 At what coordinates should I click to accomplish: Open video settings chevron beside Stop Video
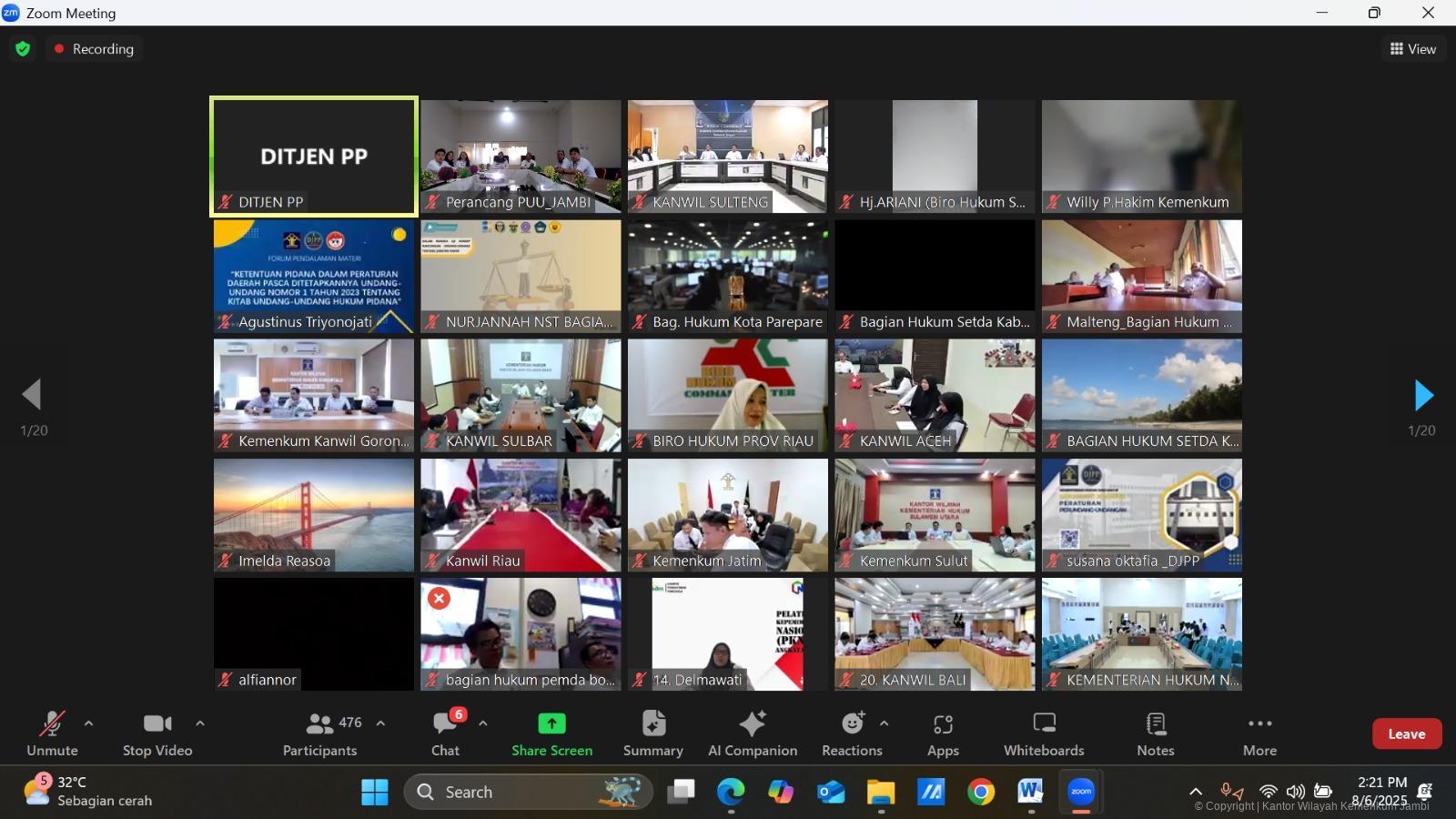pyautogui.click(x=200, y=723)
